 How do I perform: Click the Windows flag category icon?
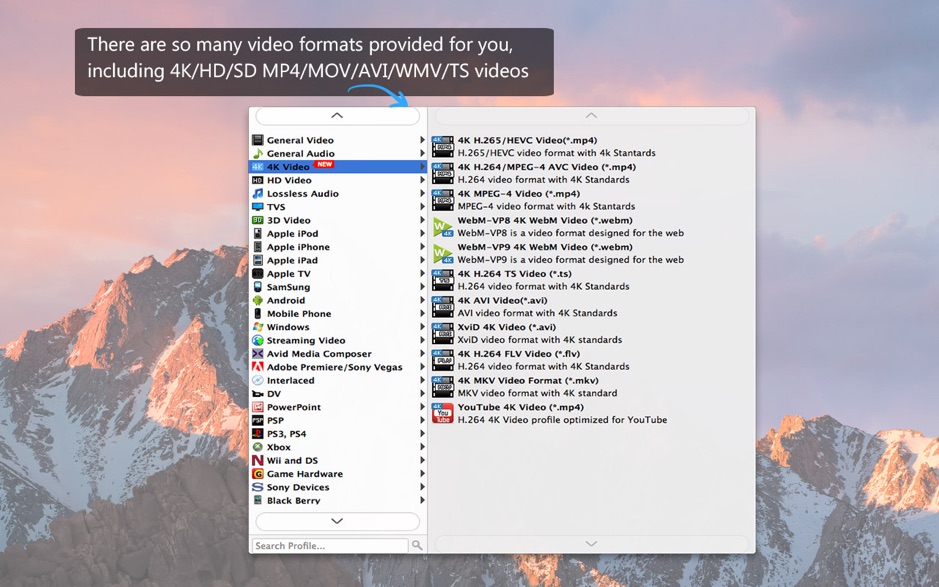[x=258, y=327]
